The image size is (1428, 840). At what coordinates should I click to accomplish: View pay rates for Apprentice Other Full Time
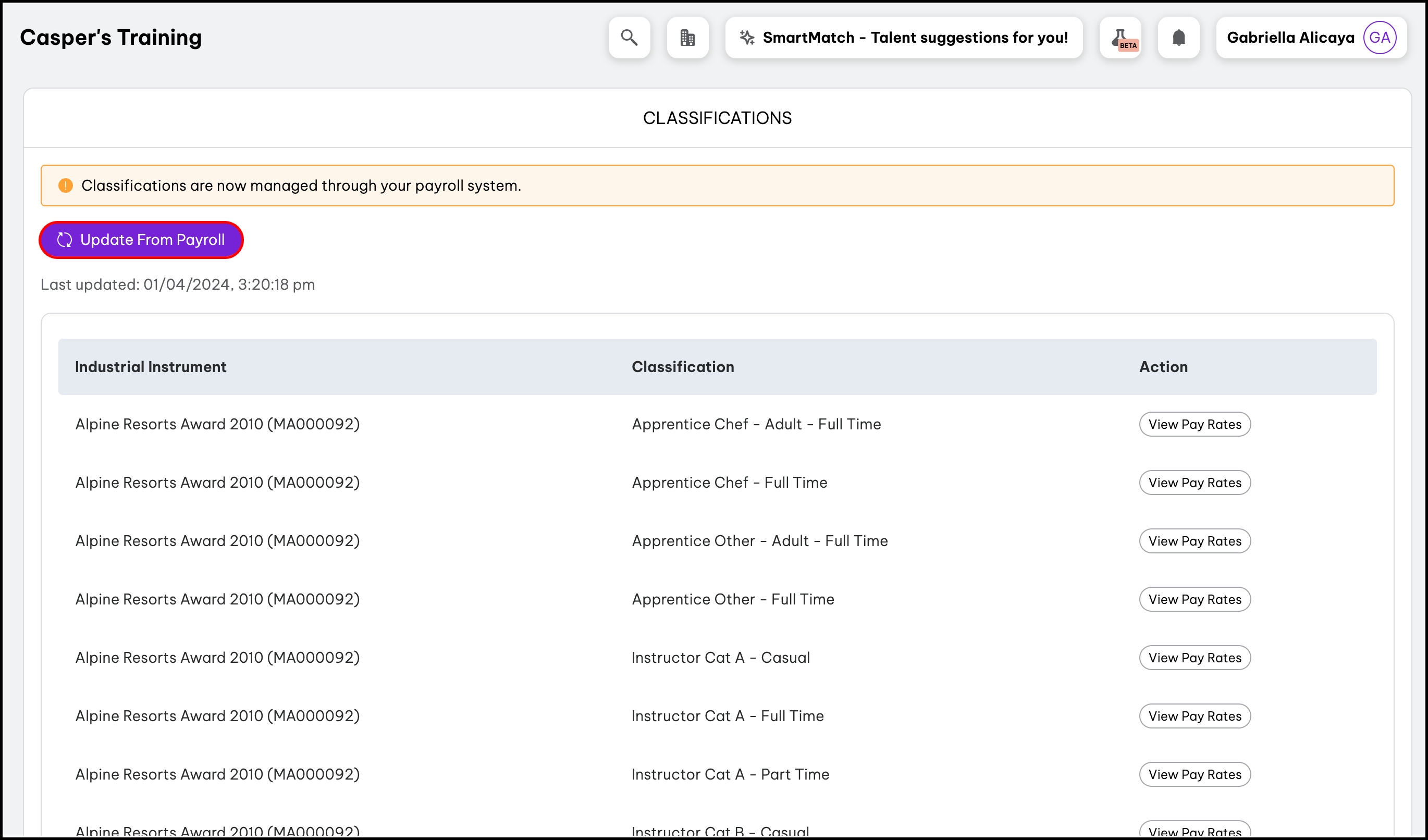tap(1195, 599)
